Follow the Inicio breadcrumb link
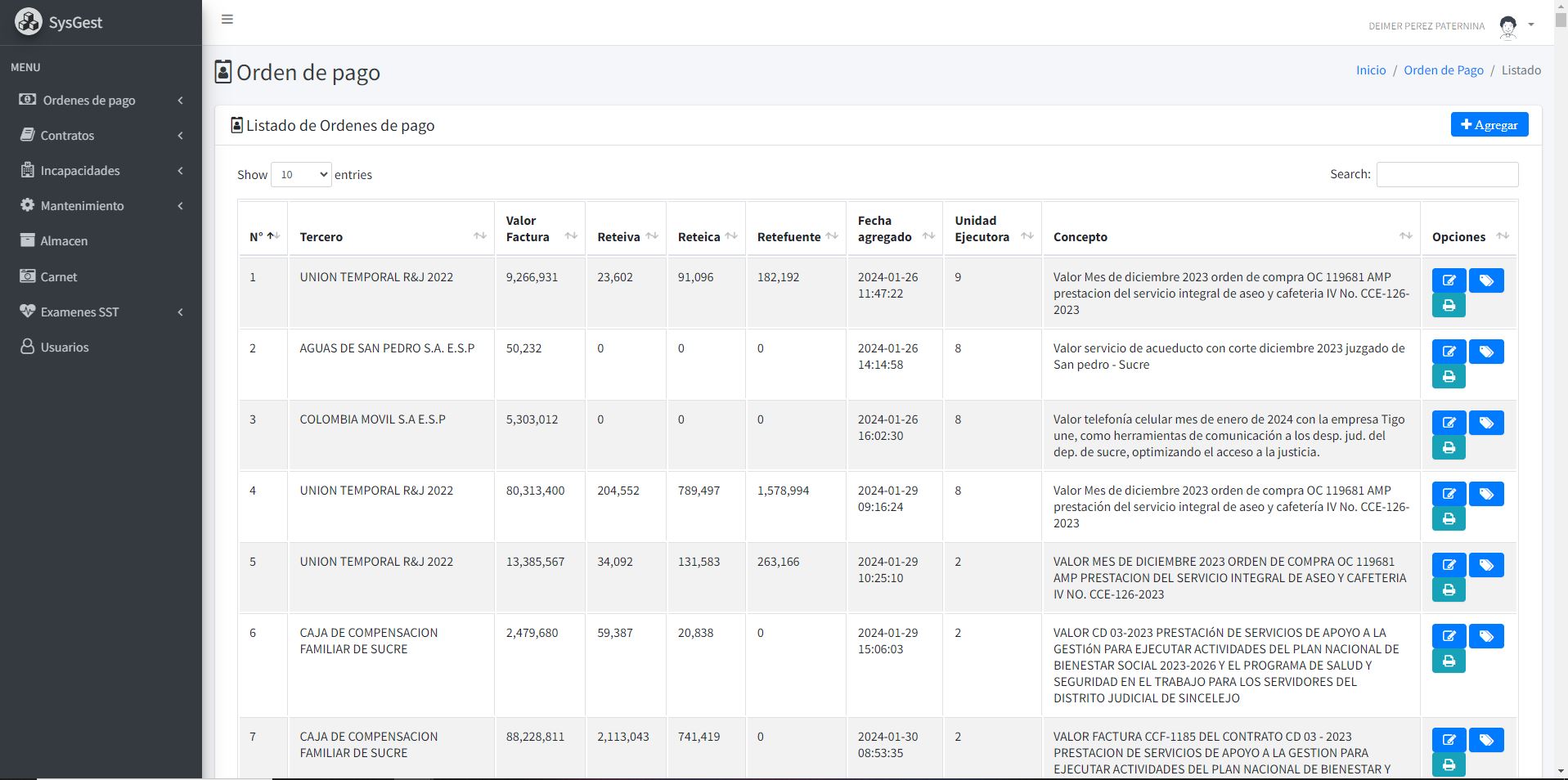Screen dimensions: 1568x780 pos(1370,70)
